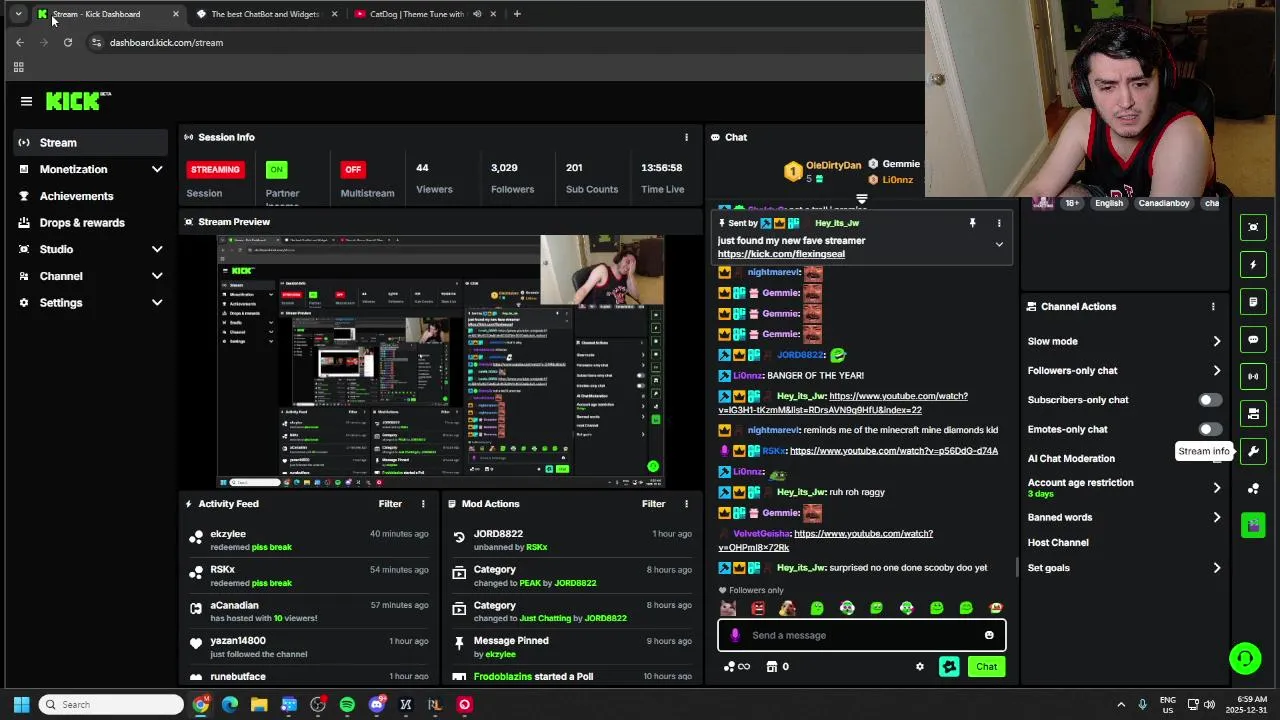Click the Activity Feed Filter button
Viewport: 1280px width, 720px height.
[x=390, y=504]
